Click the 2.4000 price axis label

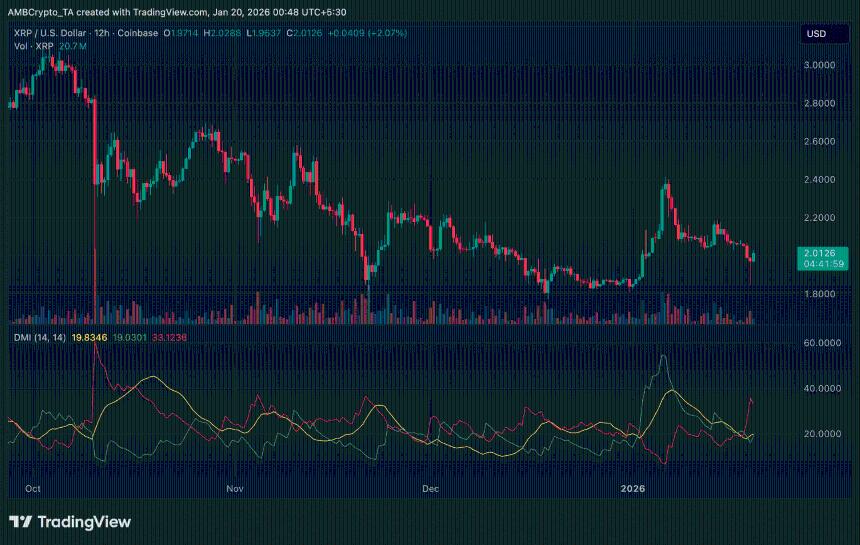(x=819, y=180)
